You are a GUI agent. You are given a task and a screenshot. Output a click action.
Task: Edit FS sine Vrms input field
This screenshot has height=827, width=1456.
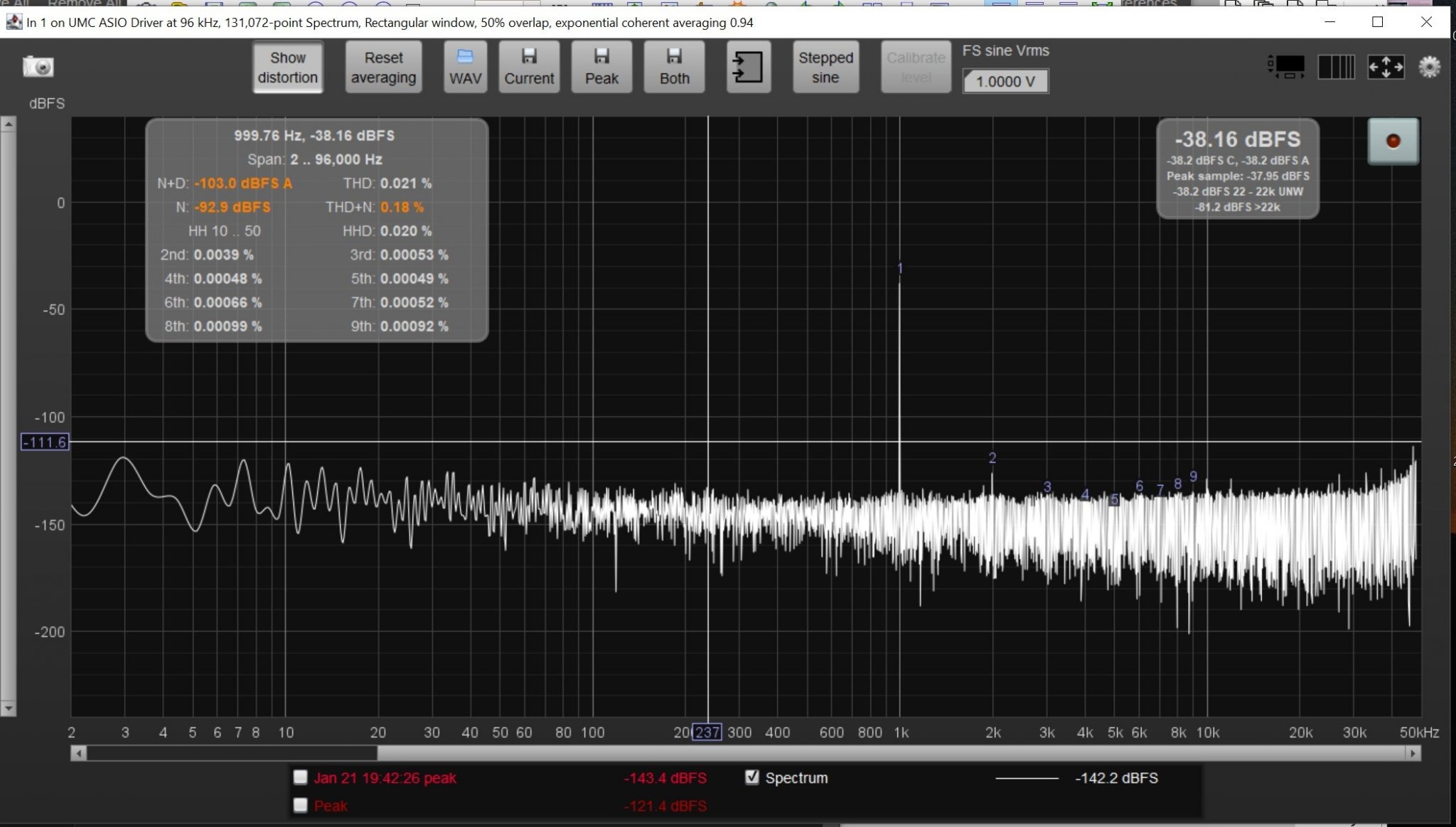(x=1005, y=81)
